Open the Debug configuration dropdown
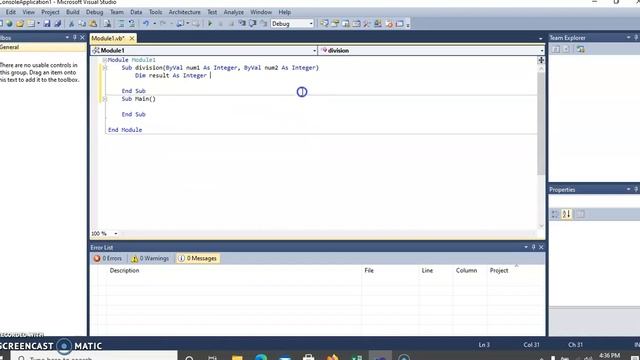This screenshot has height=360, width=640. tap(311, 24)
